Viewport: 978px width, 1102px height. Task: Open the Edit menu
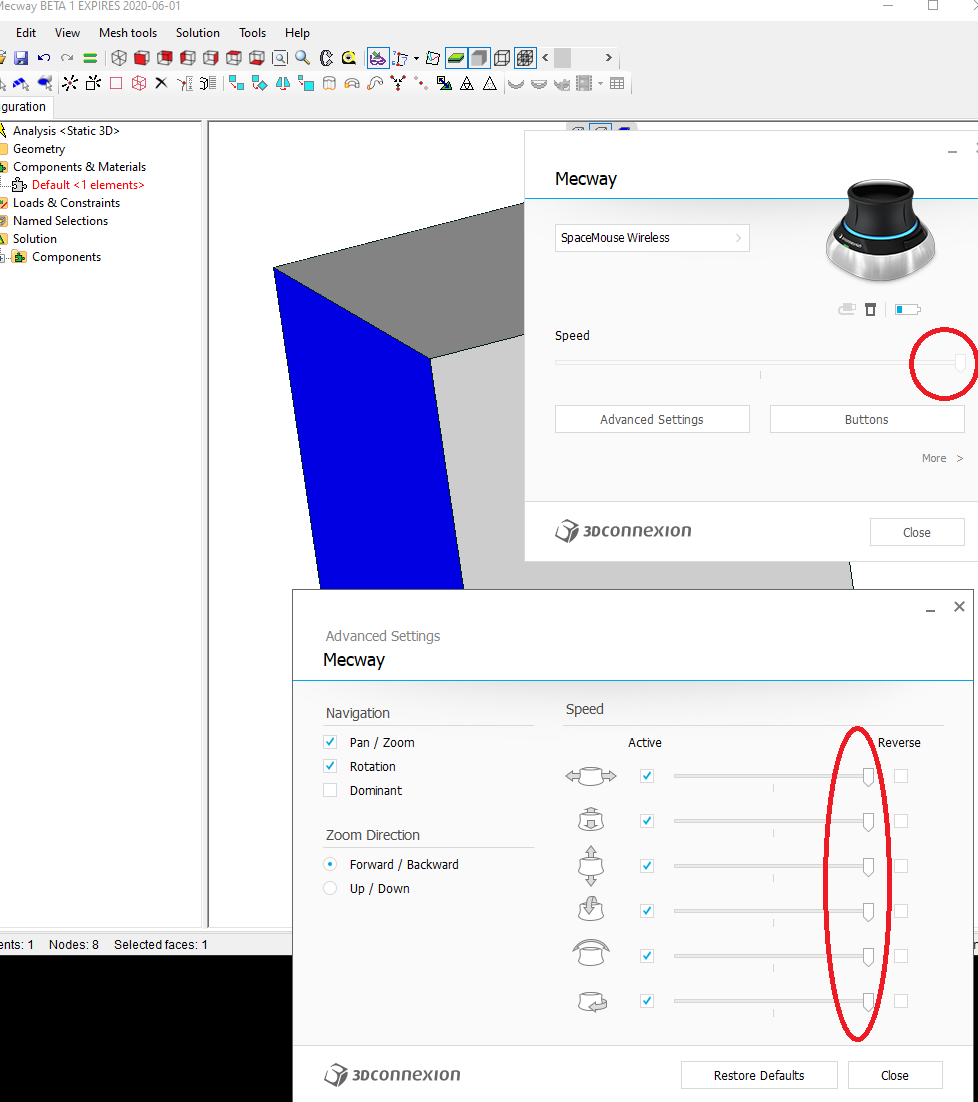26,33
